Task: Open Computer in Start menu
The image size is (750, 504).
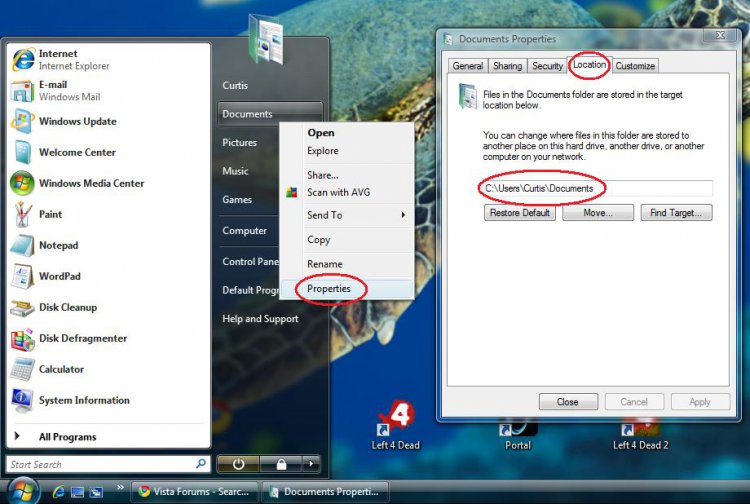Action: point(244,230)
